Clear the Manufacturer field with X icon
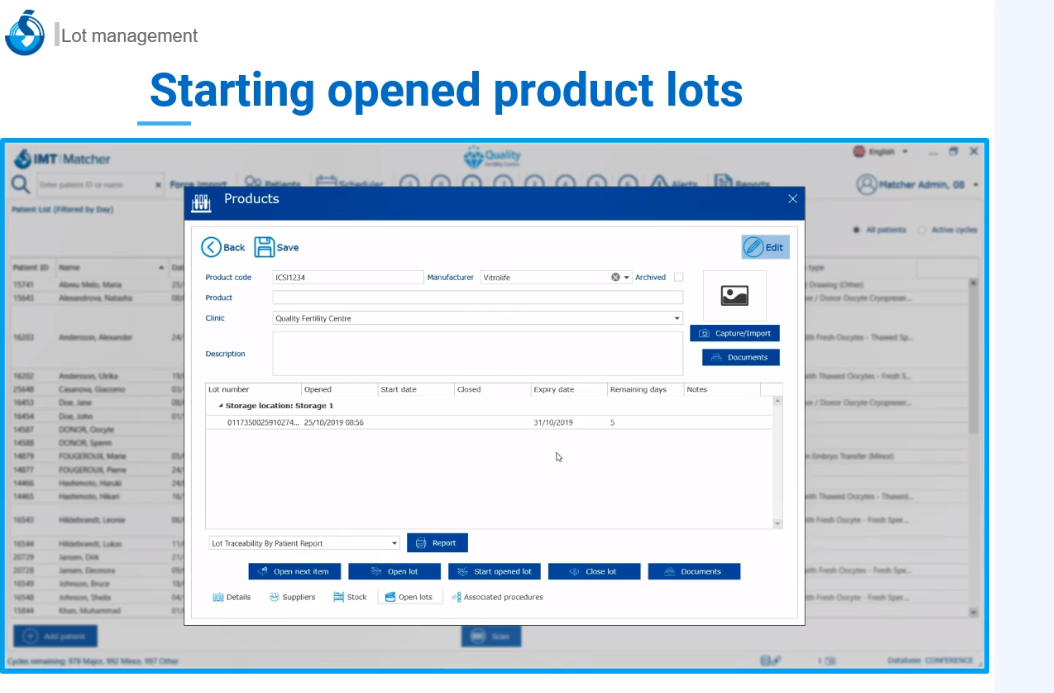This screenshot has height=693, width=1054. pyautogui.click(x=616, y=278)
